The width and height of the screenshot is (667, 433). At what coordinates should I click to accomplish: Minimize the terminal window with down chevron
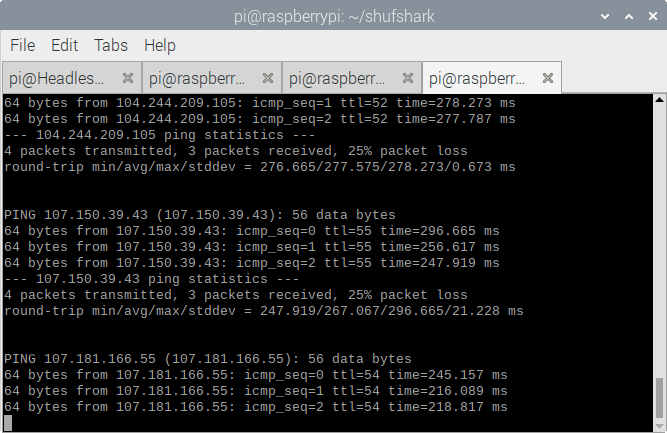coord(604,17)
